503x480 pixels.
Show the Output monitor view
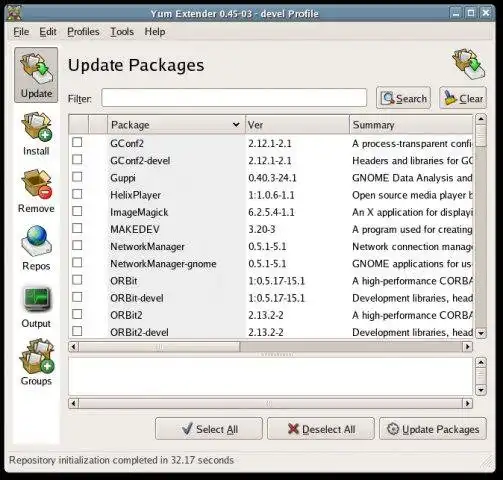pos(36,307)
